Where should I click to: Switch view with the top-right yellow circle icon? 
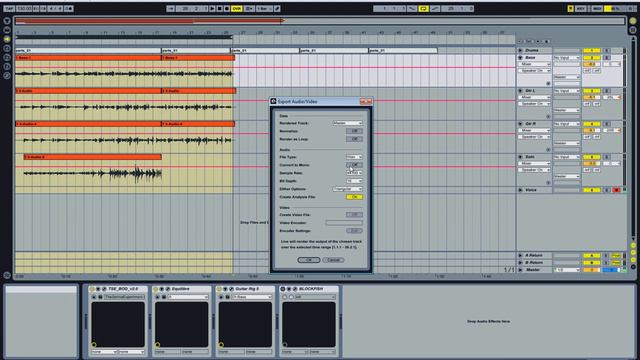coord(633,21)
